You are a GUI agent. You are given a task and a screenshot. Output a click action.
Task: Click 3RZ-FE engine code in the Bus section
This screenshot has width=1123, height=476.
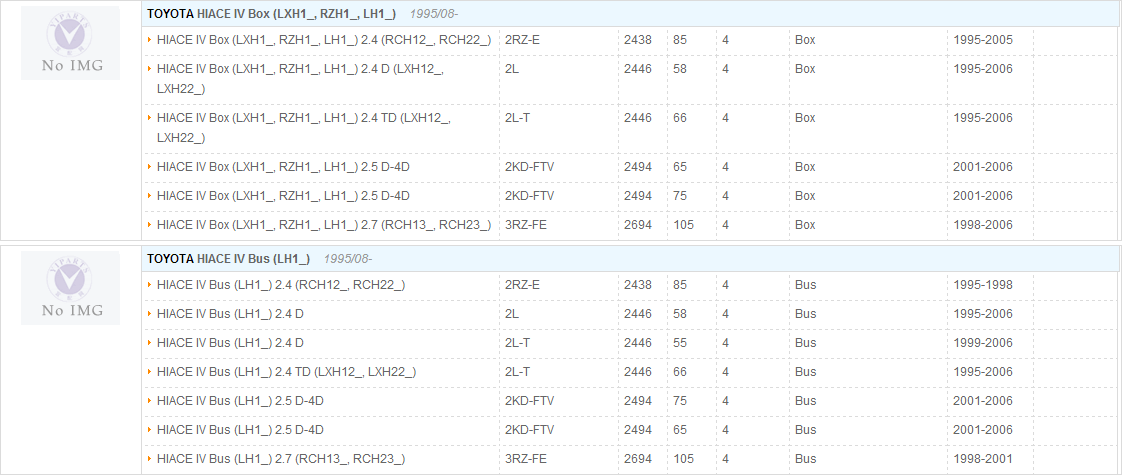point(526,459)
